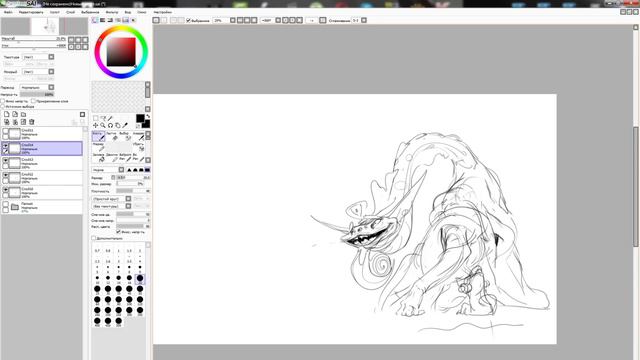Open the Холст menu

click(x=55, y=12)
